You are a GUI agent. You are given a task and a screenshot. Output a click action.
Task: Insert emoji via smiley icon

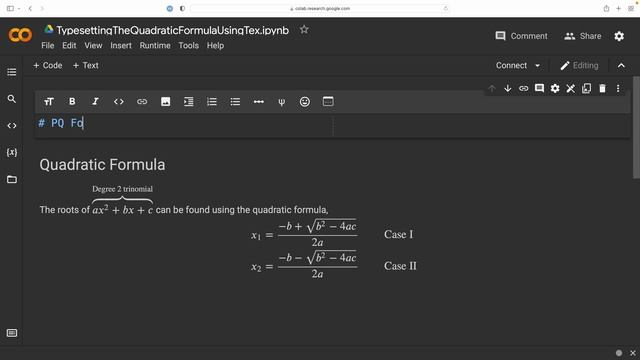[304, 102]
